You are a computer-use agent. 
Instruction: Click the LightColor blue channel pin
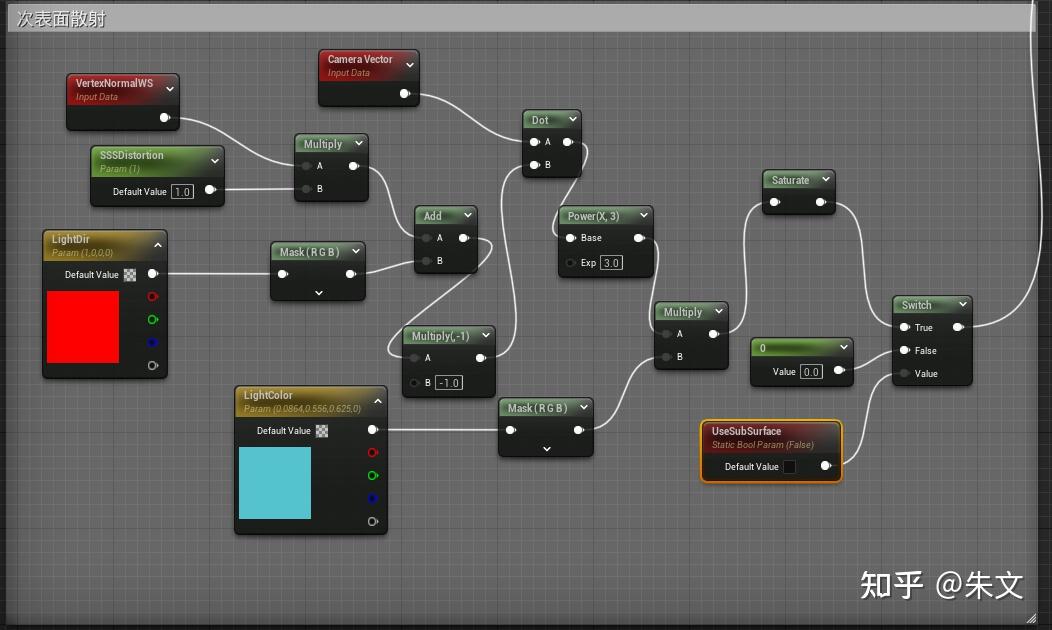pos(372,498)
